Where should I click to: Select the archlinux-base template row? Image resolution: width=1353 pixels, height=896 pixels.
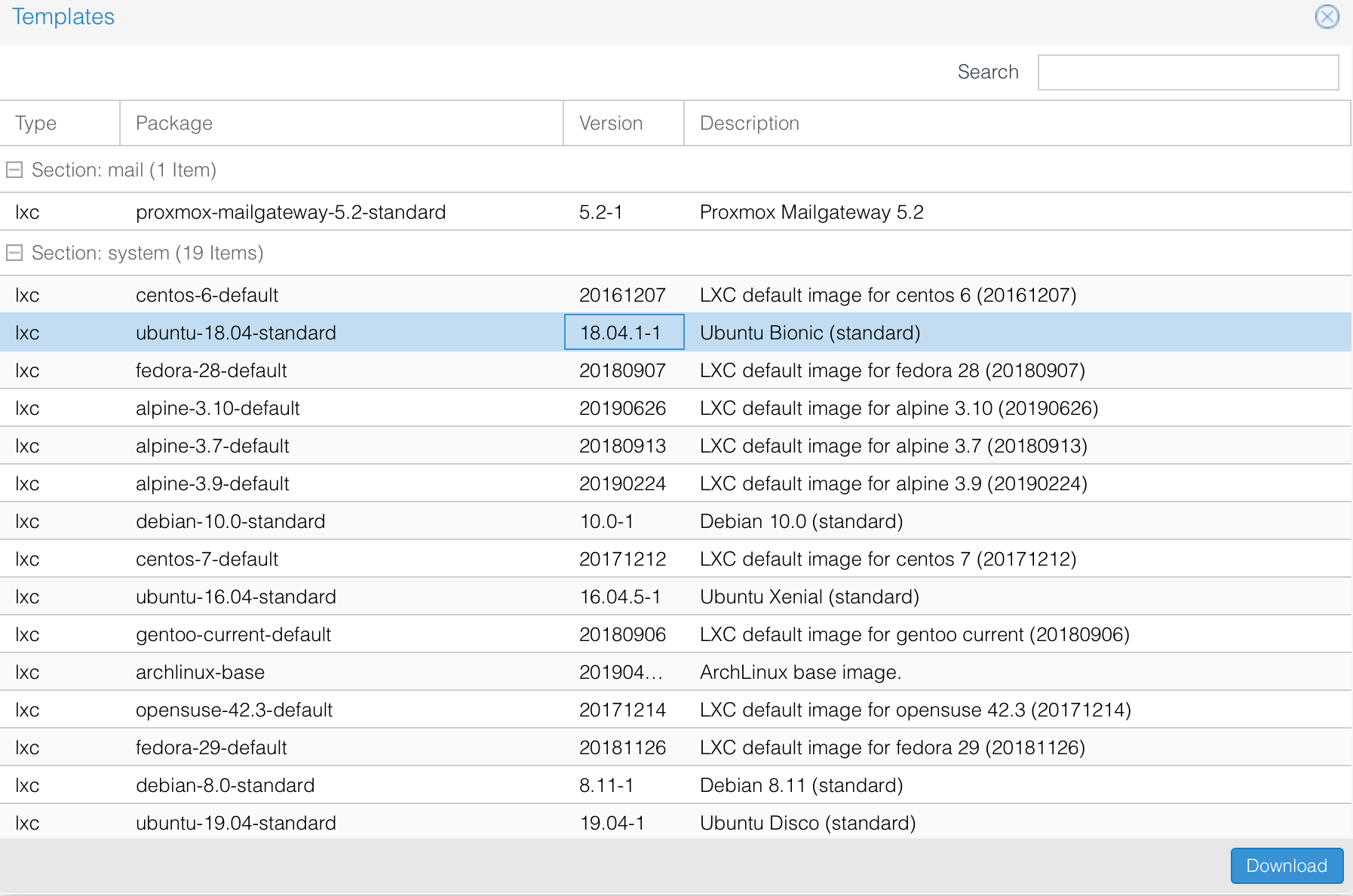(200, 672)
